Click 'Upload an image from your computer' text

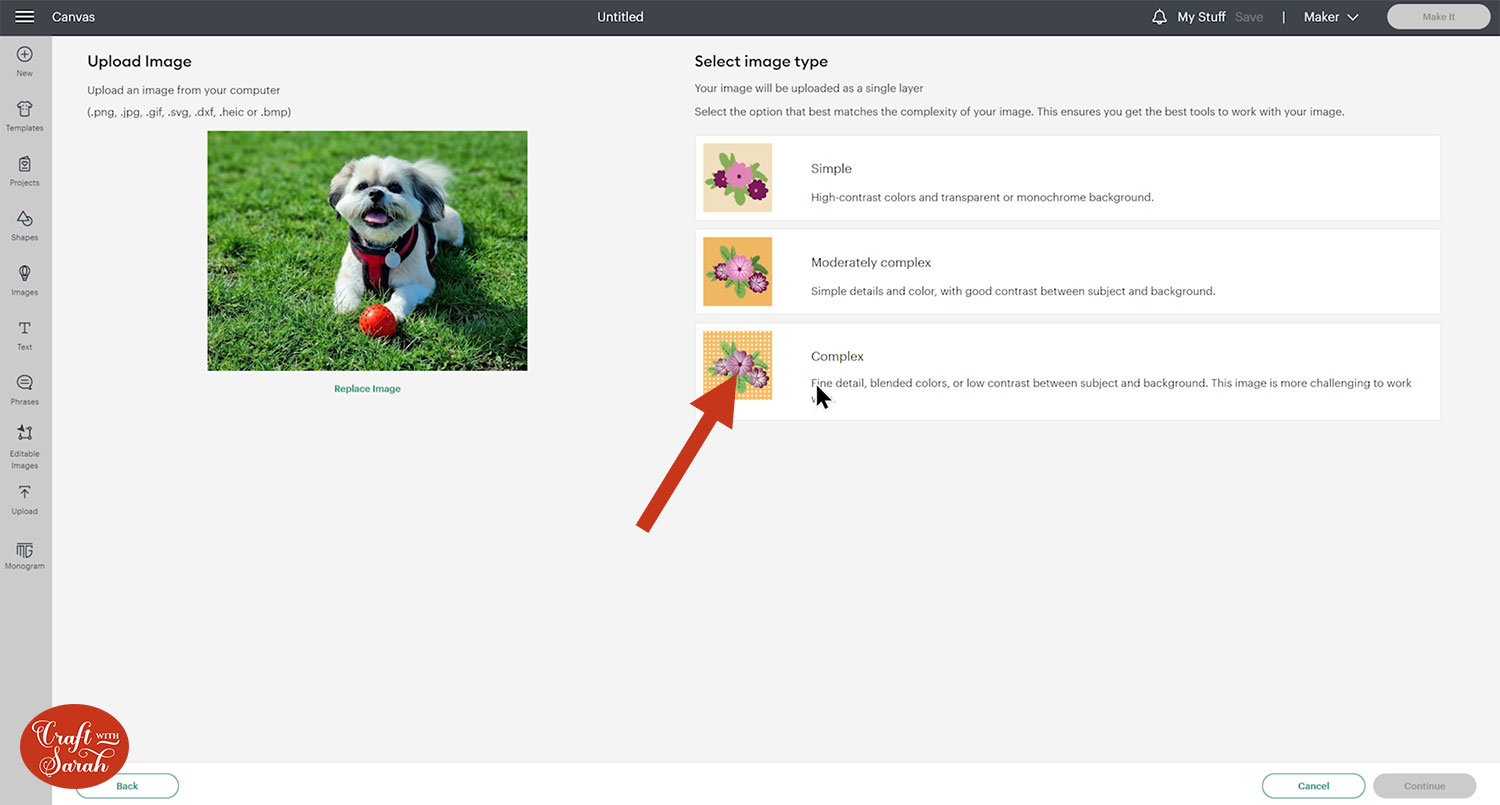(x=183, y=91)
